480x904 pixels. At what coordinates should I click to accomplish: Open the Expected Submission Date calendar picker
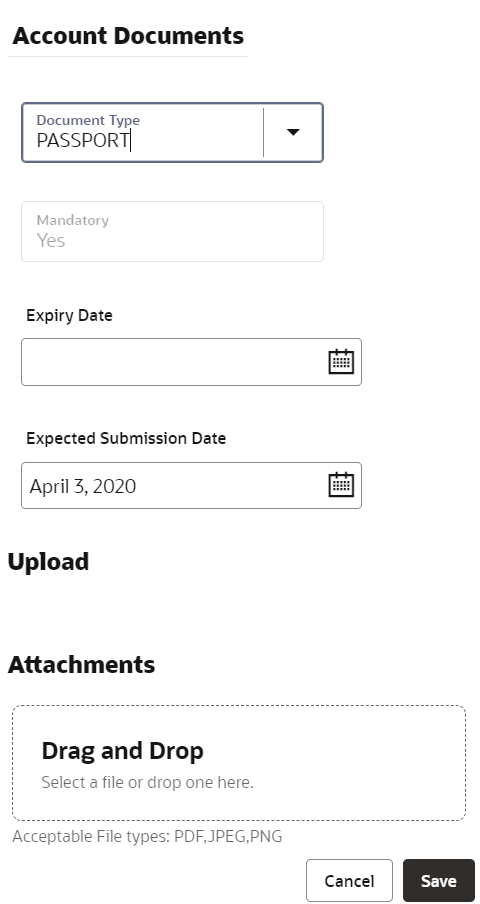click(341, 485)
